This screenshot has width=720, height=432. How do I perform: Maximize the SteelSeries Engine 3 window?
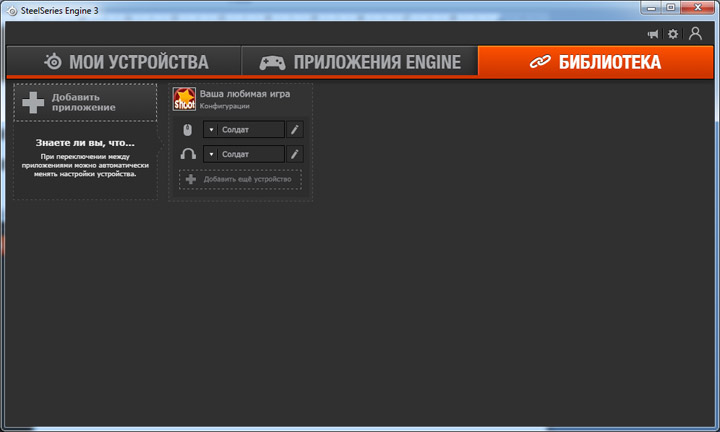[671, 8]
